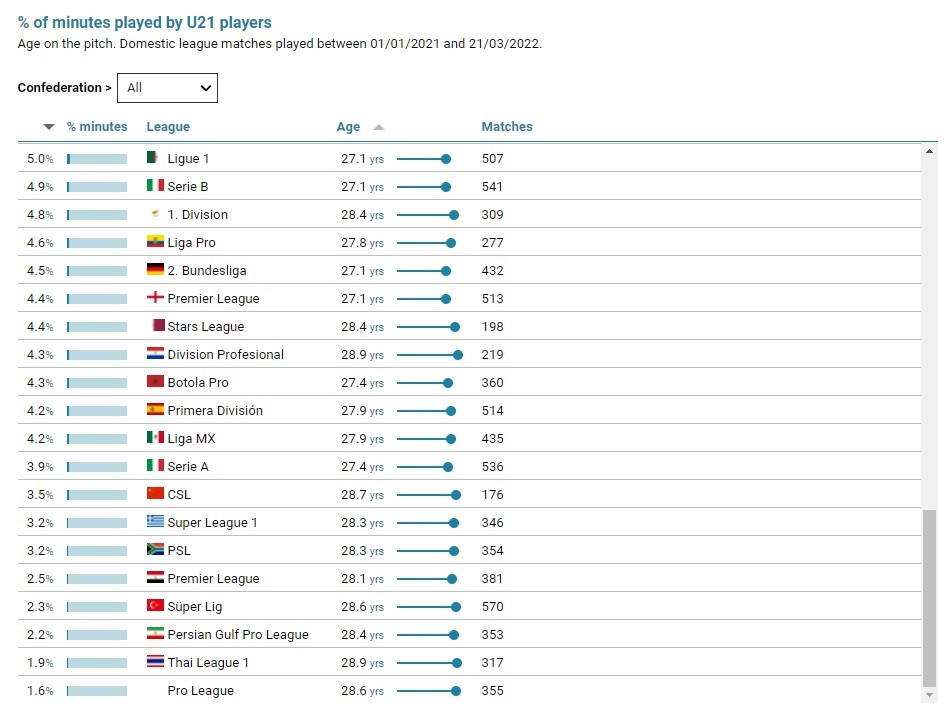Click the Spain flag beside Primera División
The image size is (950, 719).
click(155, 410)
